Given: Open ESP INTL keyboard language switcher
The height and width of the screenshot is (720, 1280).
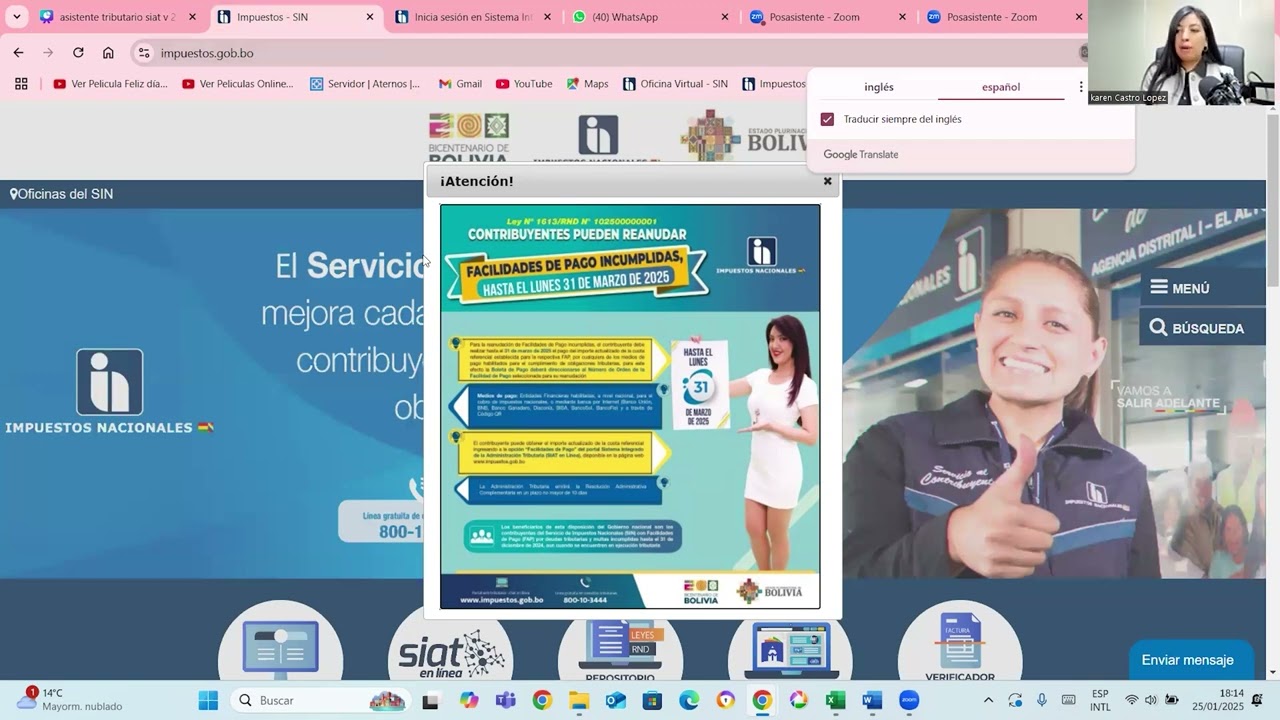Looking at the screenshot, I should coord(1100,700).
